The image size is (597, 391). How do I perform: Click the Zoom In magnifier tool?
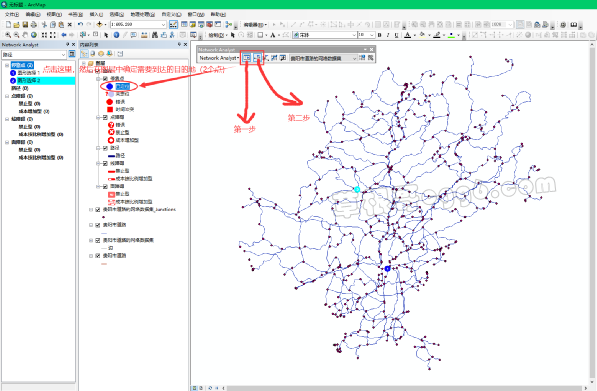pyautogui.click(x=7, y=35)
